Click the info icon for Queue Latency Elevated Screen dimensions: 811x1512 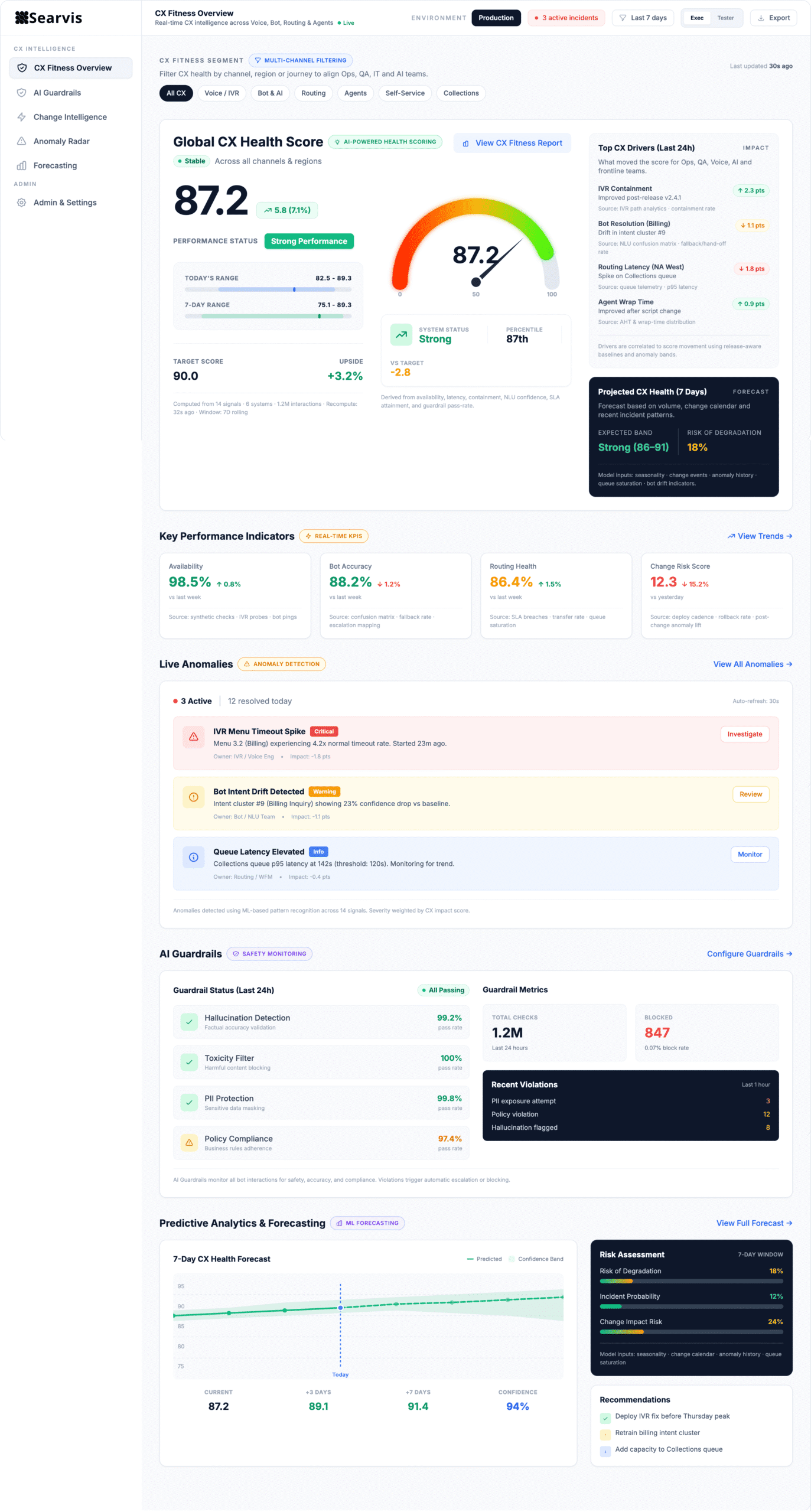point(193,858)
